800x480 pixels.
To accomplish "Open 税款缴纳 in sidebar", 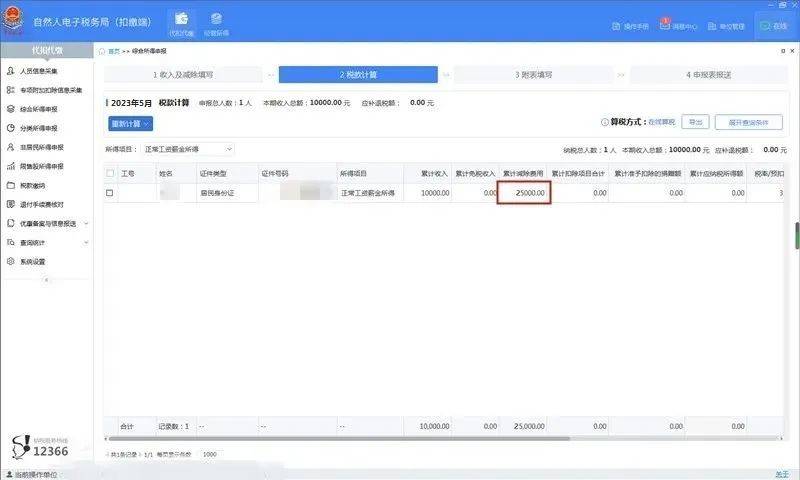I will coord(32,185).
